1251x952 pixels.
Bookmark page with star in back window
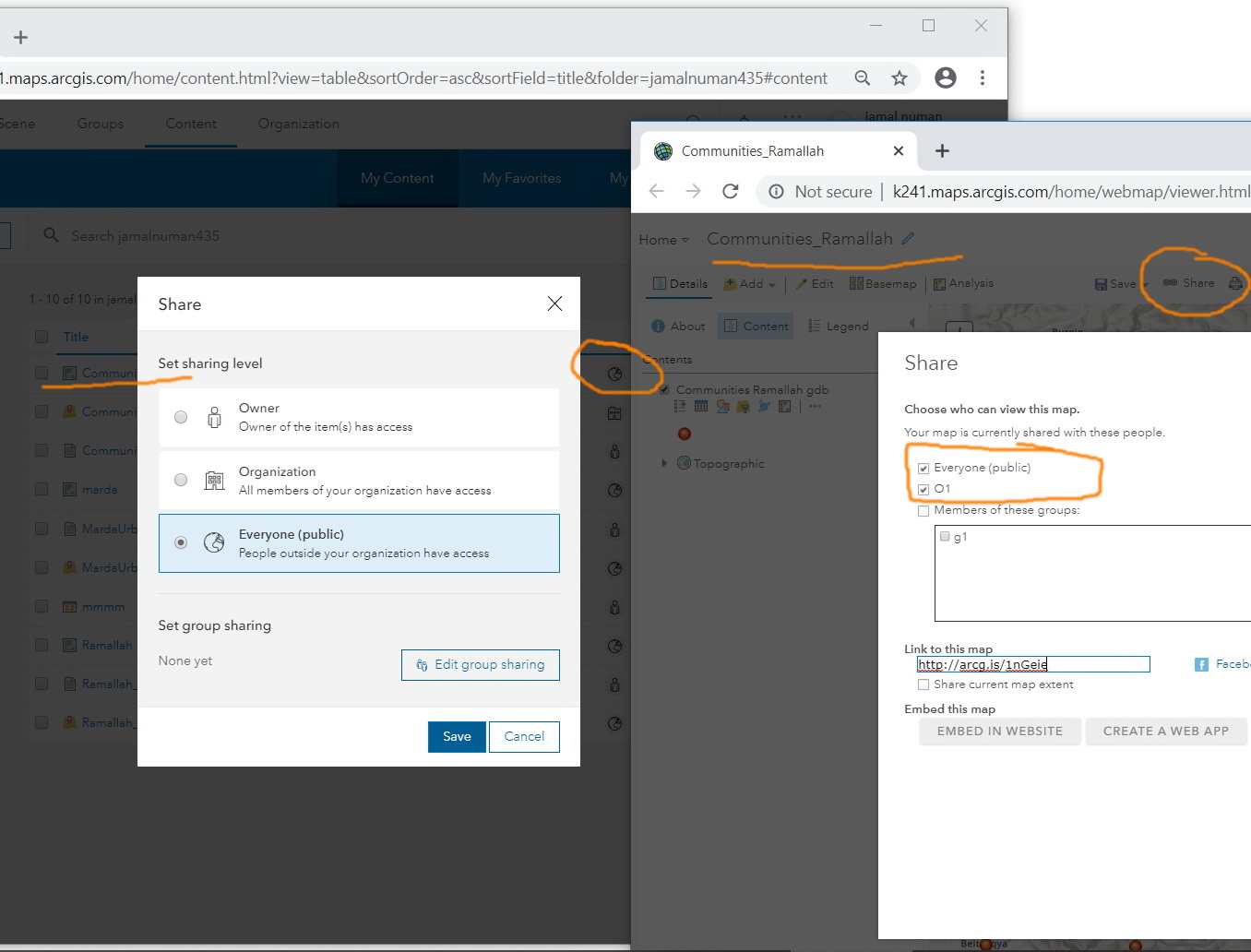tap(900, 78)
